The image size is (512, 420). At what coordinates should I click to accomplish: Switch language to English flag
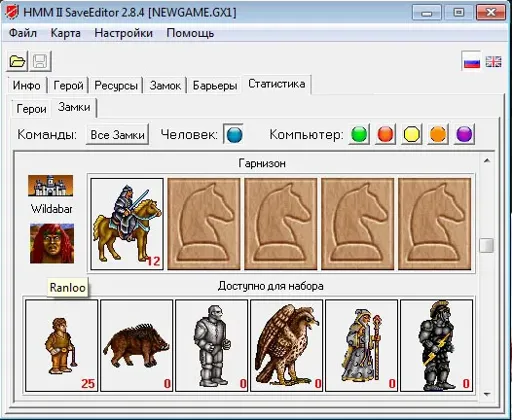493,61
